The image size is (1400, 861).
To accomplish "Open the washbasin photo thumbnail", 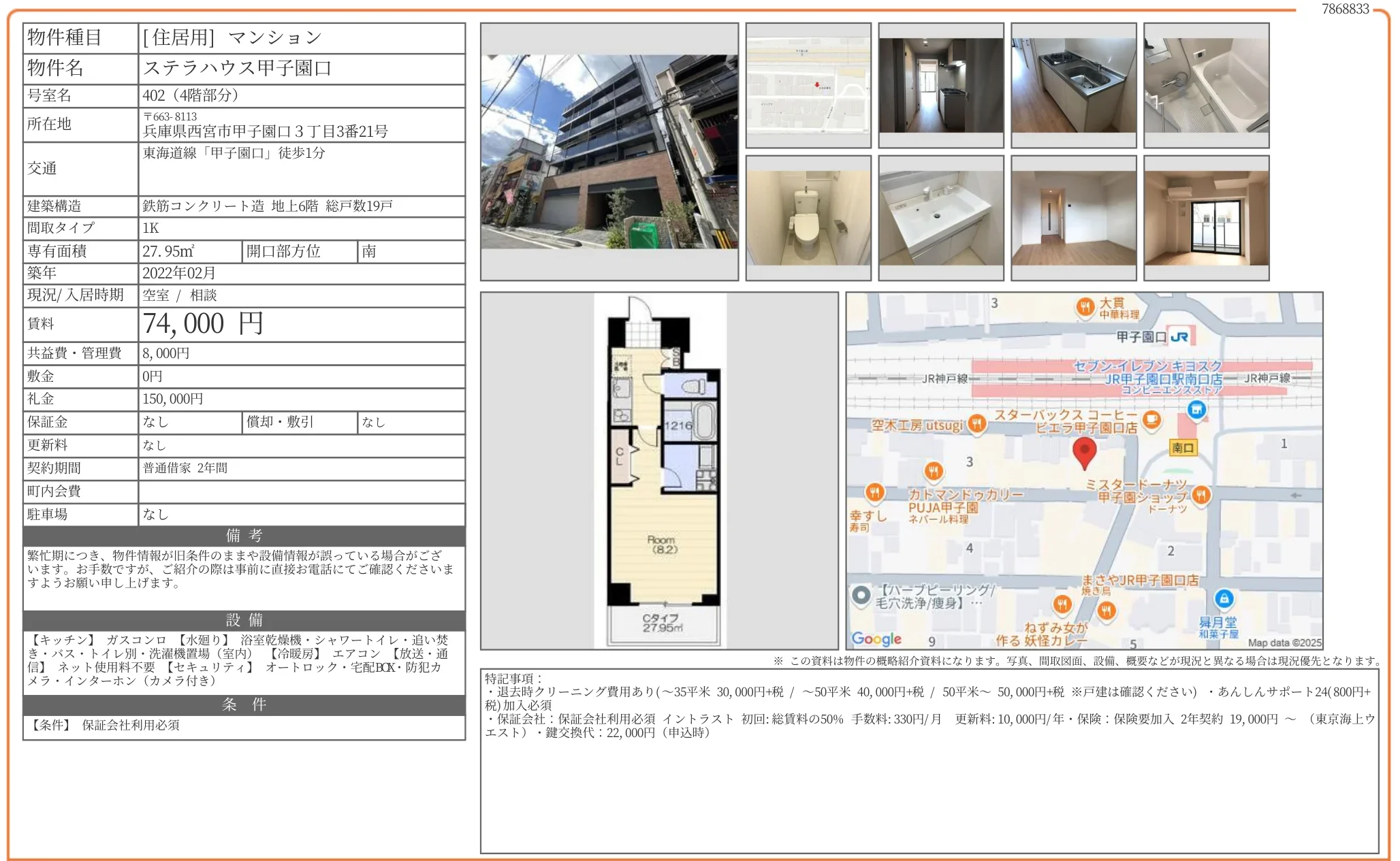I will click(940, 218).
